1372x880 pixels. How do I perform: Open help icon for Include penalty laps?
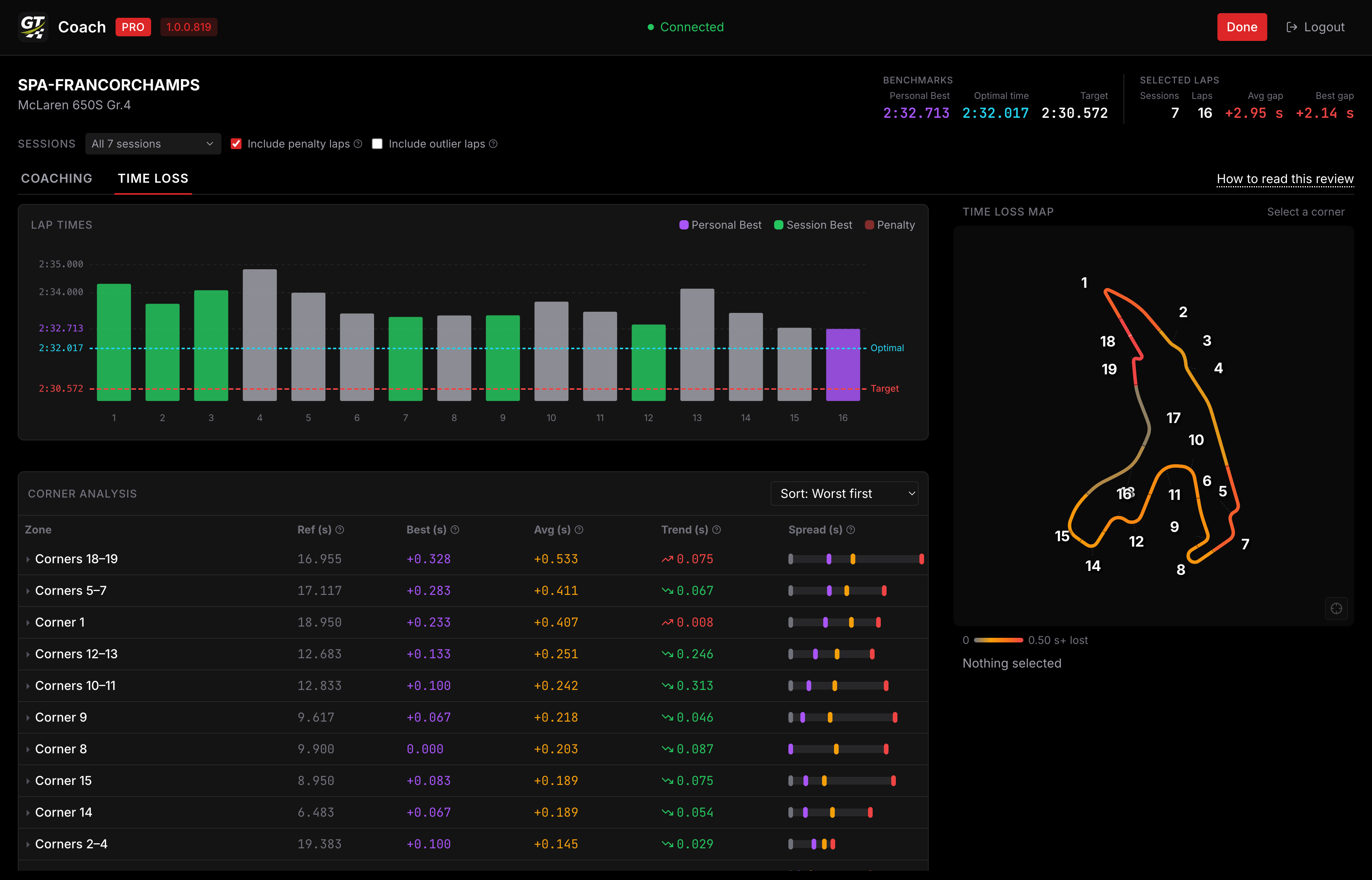pyautogui.click(x=358, y=144)
